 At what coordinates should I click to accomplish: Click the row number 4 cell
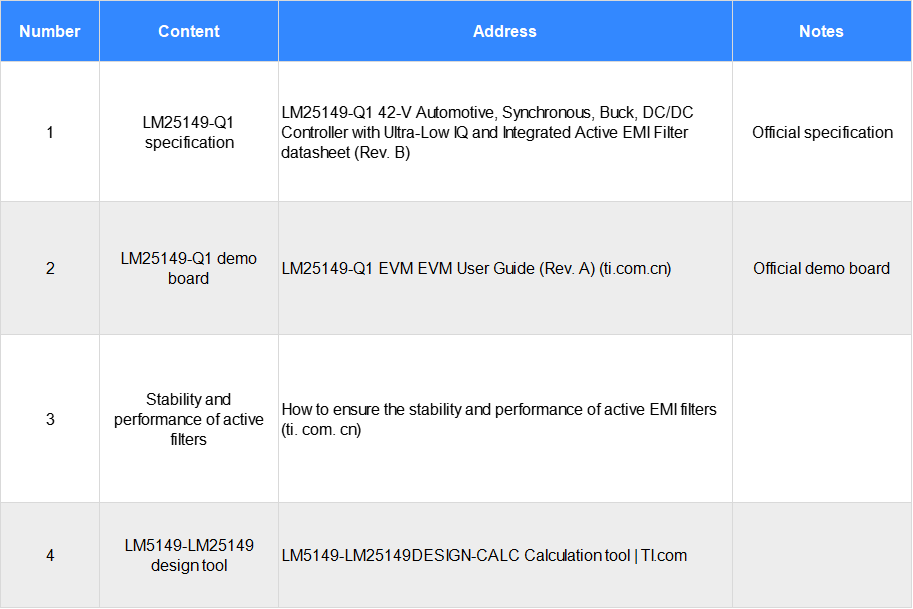[x=50, y=555]
